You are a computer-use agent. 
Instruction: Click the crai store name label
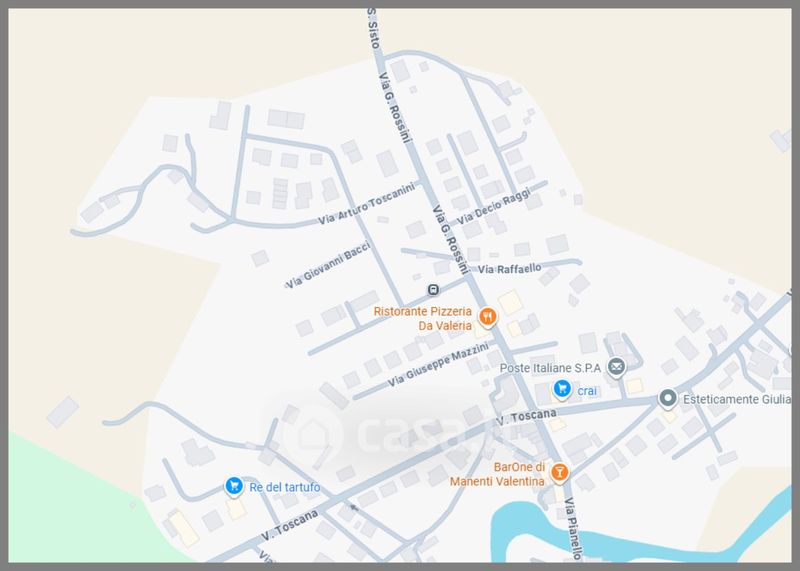tap(587, 391)
